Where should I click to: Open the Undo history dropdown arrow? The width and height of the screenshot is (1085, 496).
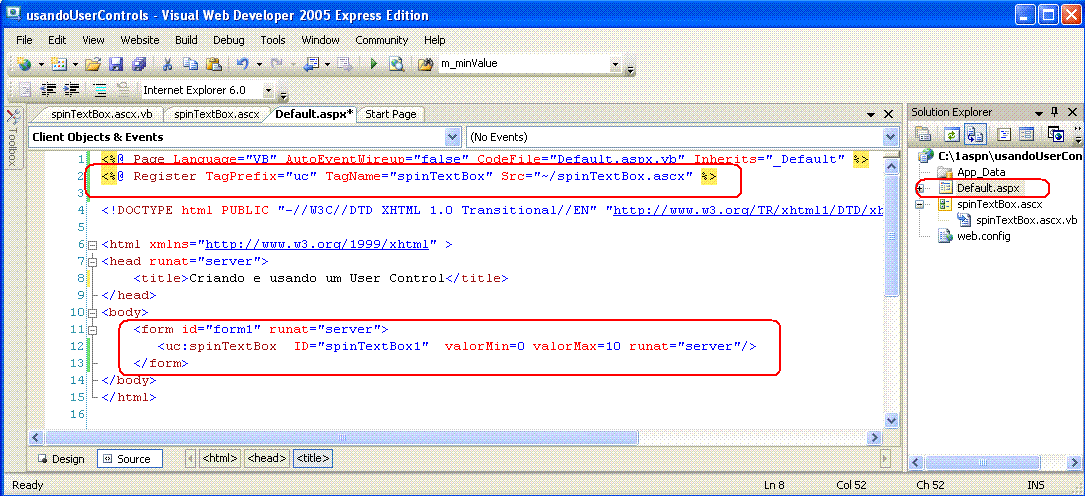click(259, 64)
